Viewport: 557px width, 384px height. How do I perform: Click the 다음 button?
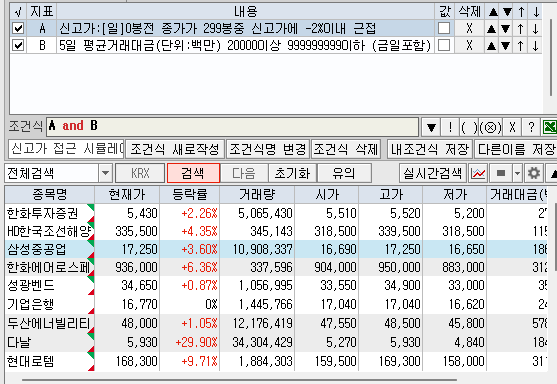pos(244,173)
